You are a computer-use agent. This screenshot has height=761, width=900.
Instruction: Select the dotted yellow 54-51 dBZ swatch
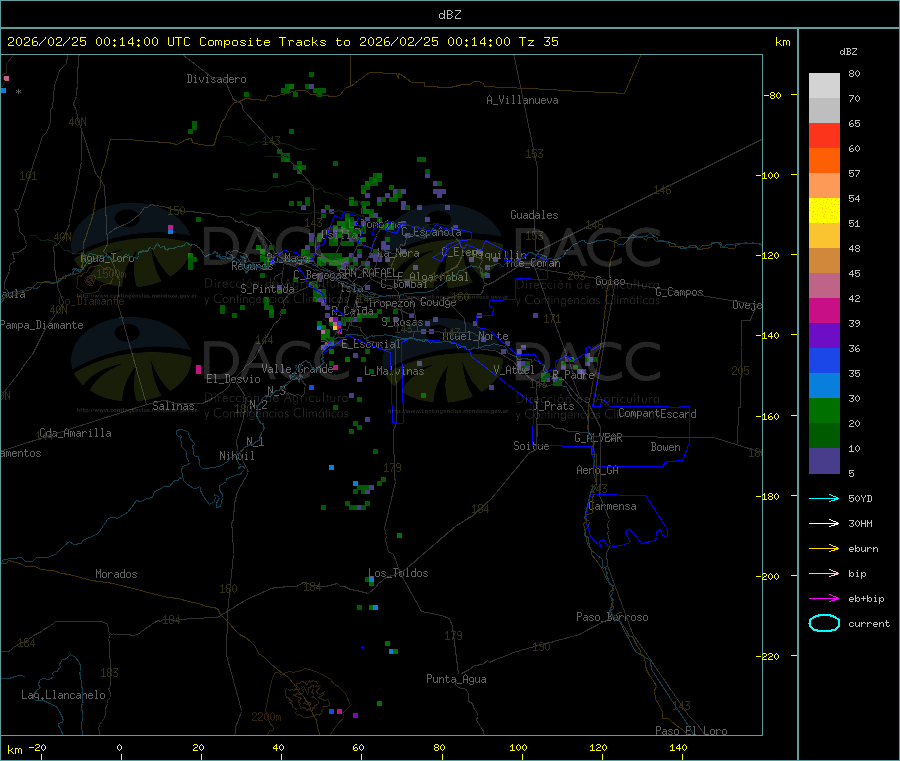pos(824,211)
